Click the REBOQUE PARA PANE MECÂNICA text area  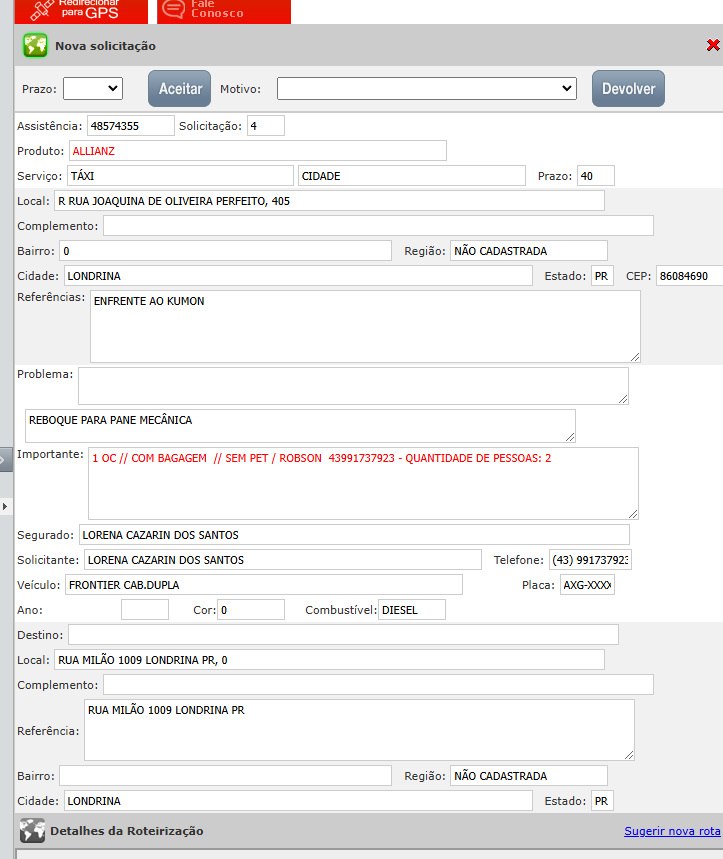tap(300, 426)
